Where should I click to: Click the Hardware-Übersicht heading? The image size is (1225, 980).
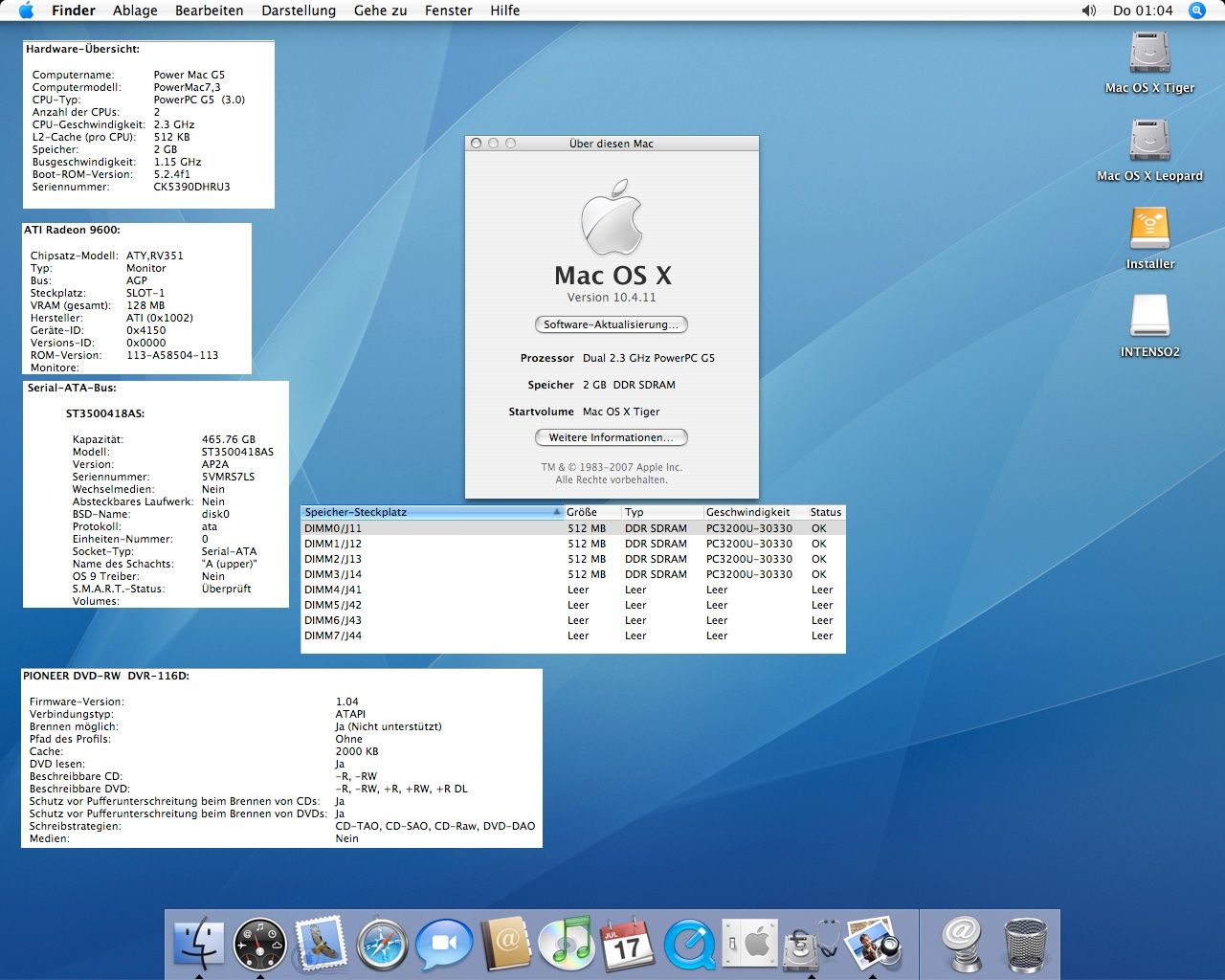tap(82, 49)
